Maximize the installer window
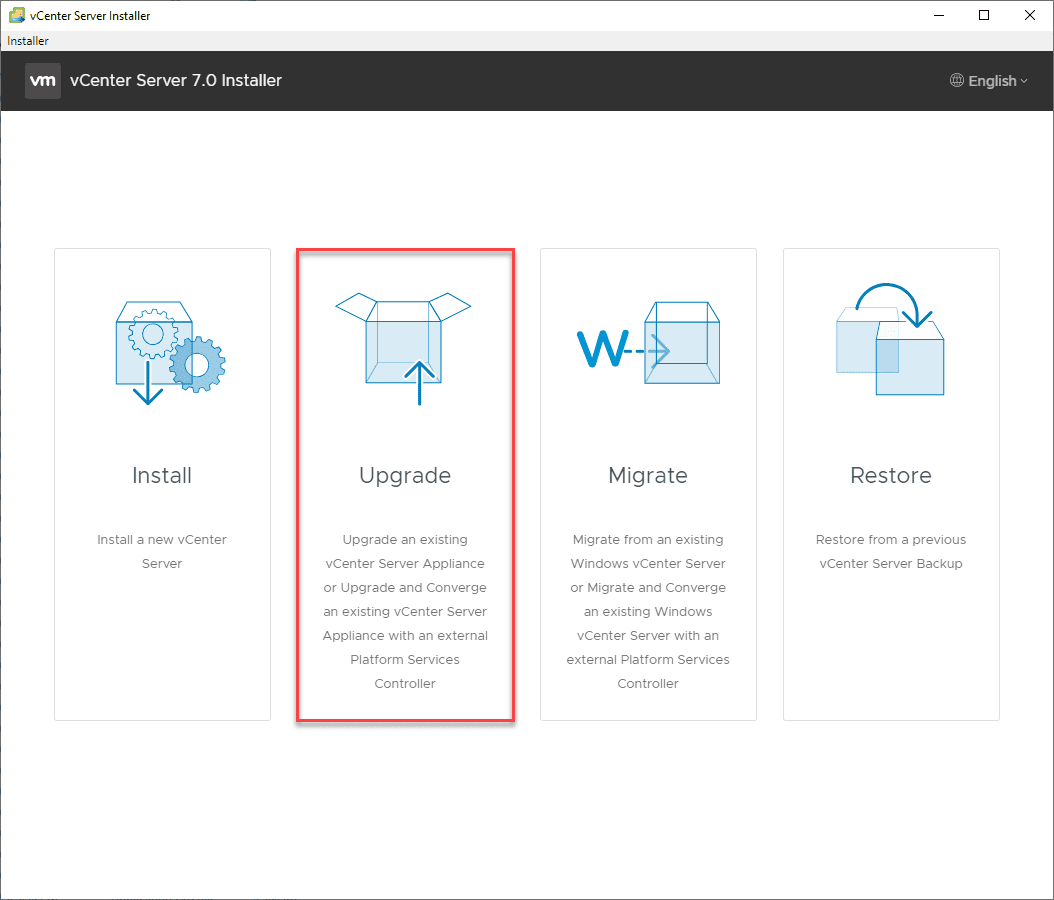 pos(984,15)
